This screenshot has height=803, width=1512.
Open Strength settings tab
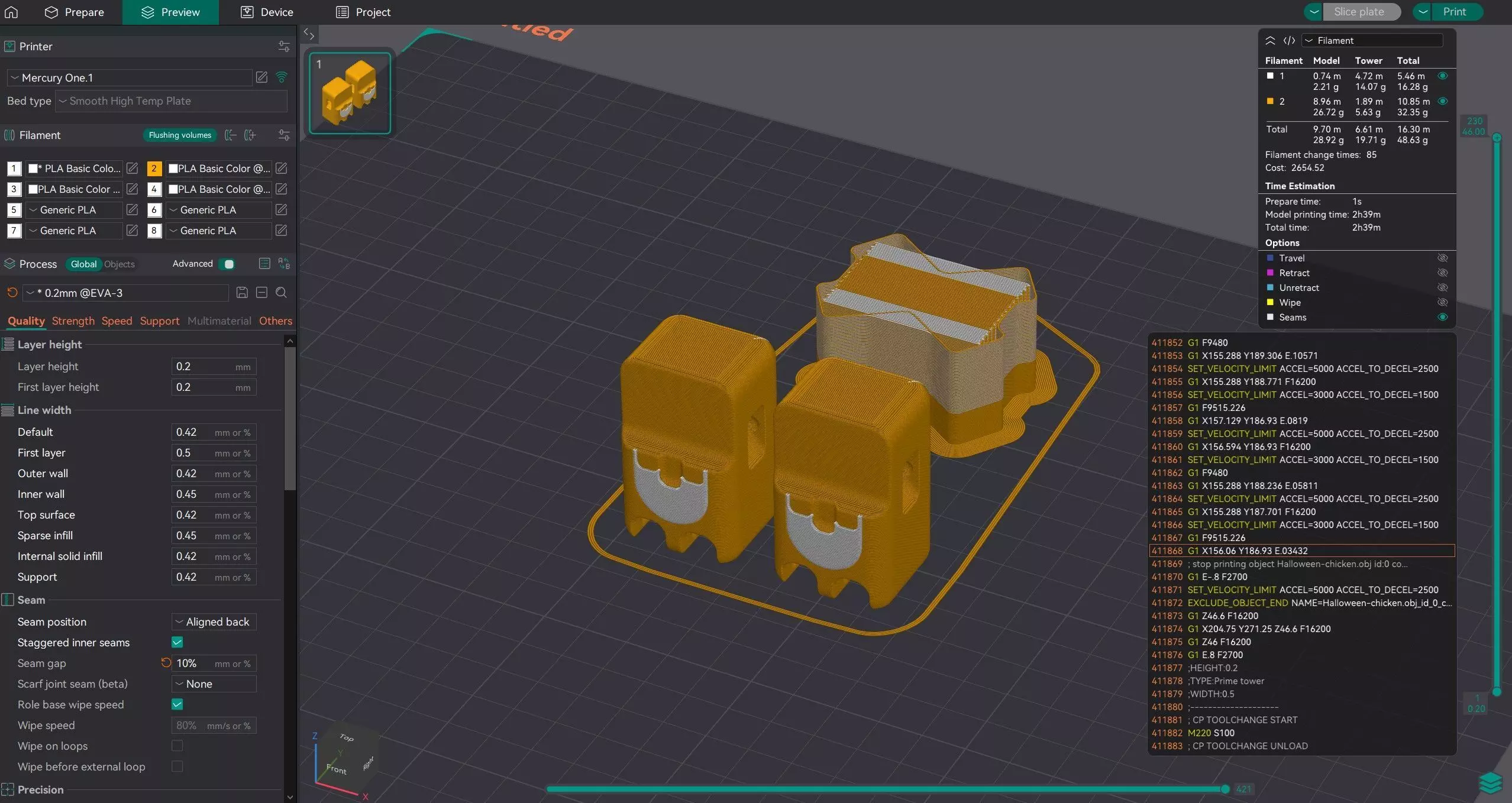73,320
